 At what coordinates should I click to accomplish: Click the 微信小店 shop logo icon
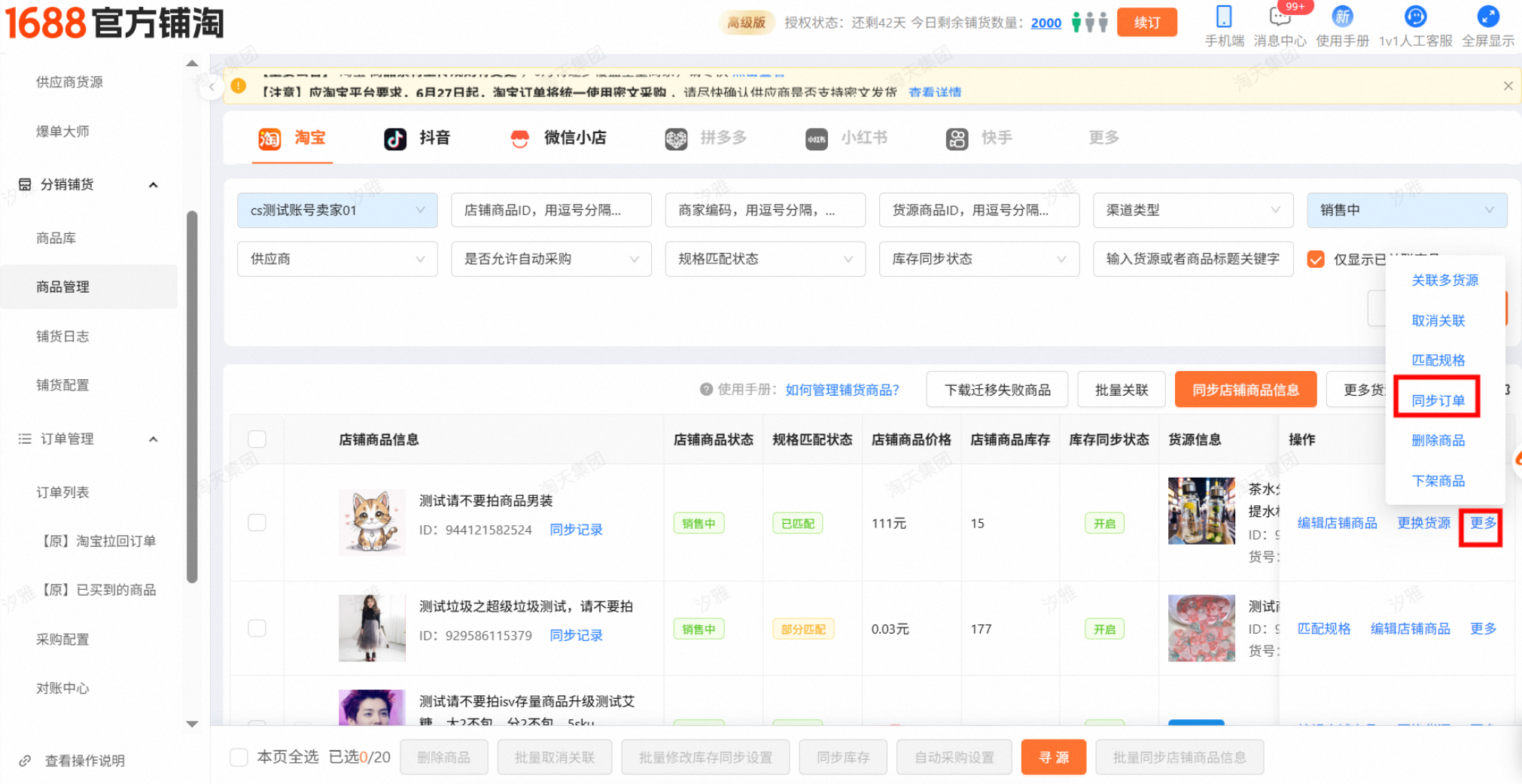[520, 138]
